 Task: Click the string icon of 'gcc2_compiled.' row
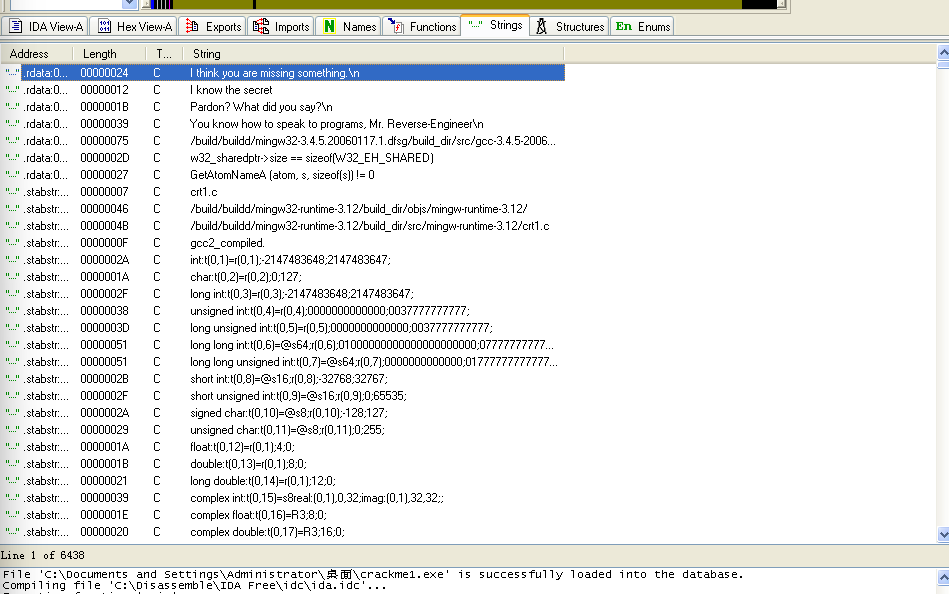(12, 243)
